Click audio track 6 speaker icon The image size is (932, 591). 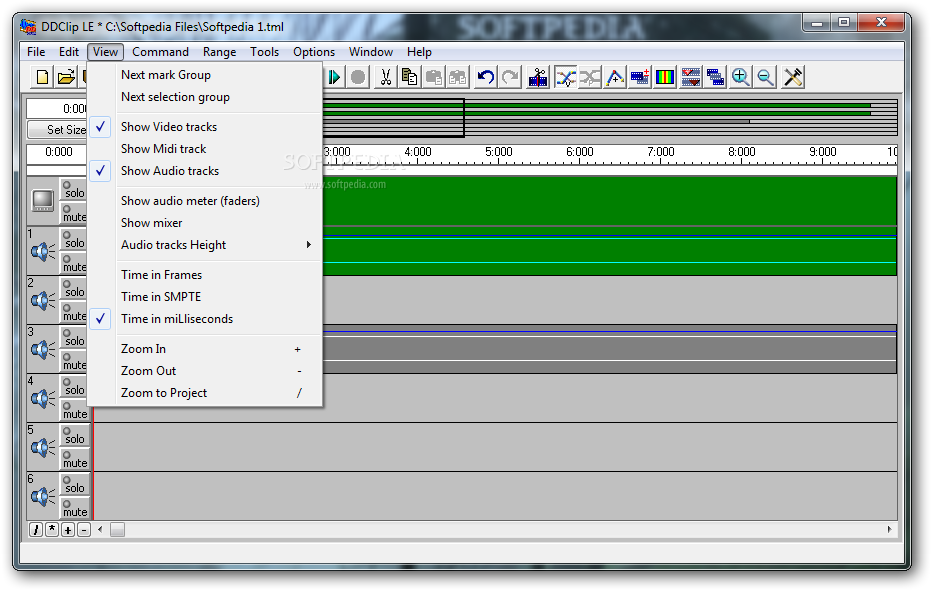pos(43,496)
